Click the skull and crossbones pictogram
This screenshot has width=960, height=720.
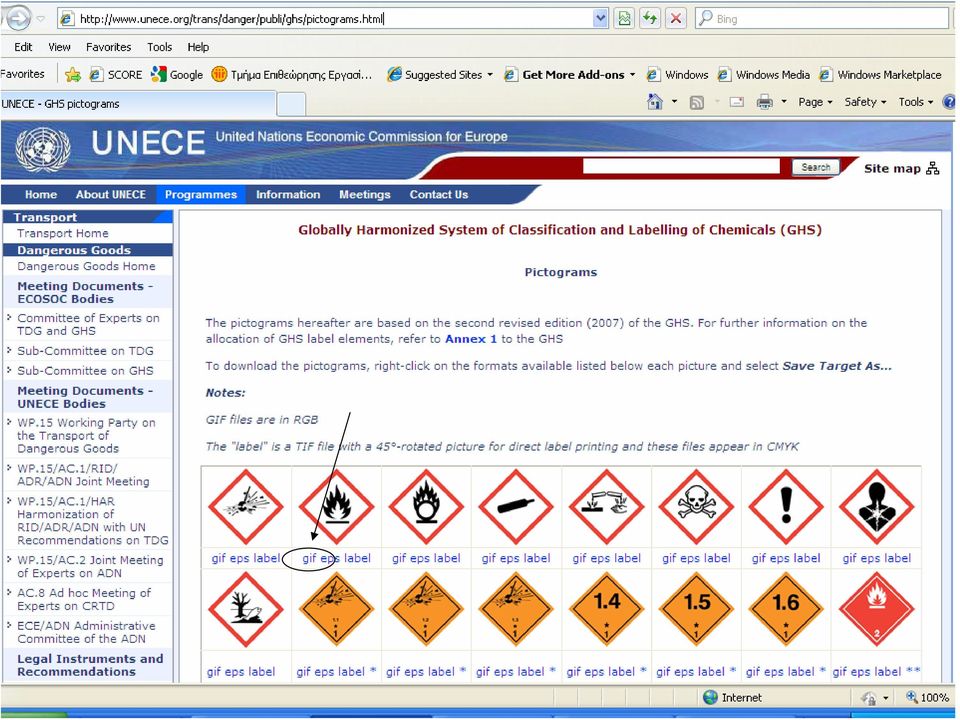696,506
